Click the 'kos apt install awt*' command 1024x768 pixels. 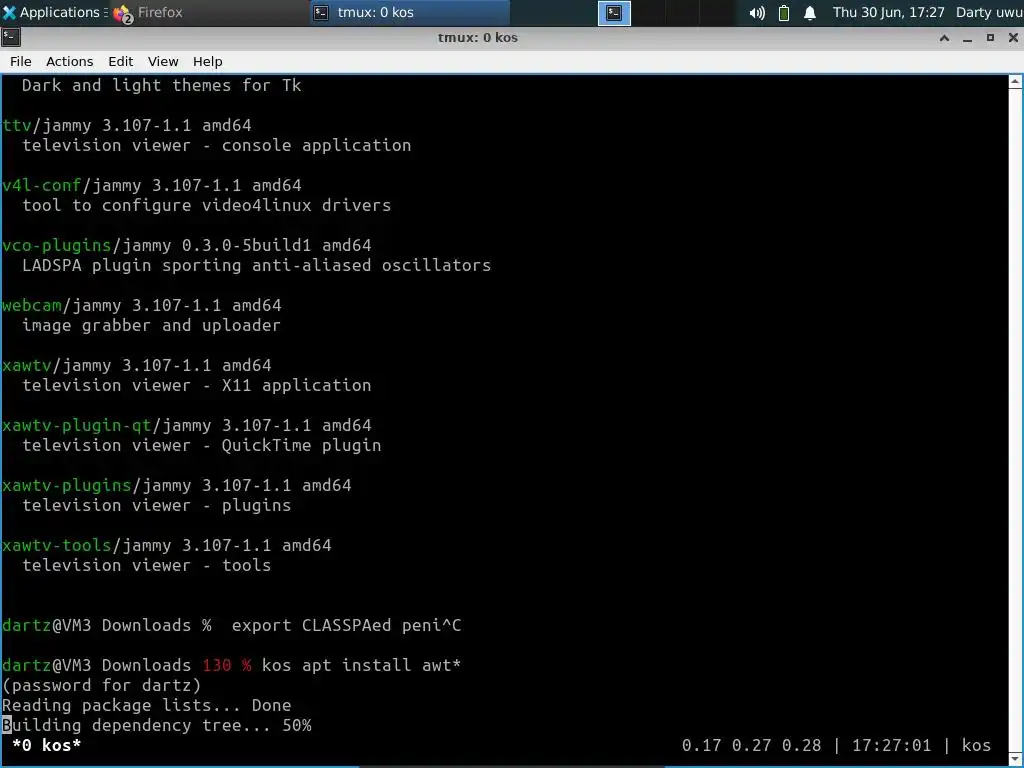tap(361, 665)
